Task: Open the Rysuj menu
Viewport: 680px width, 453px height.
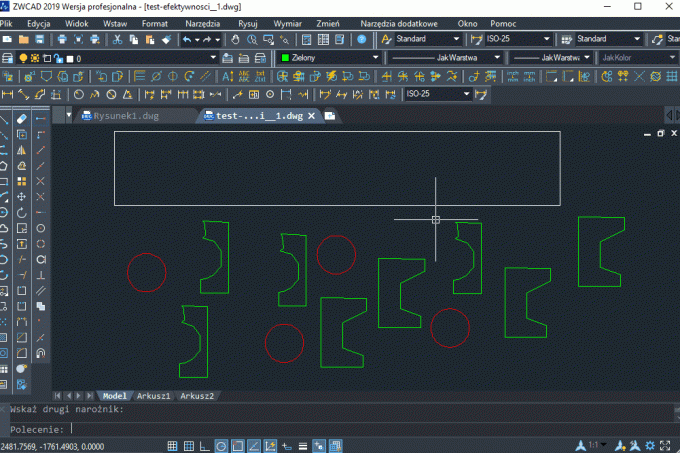Action: coord(248,24)
